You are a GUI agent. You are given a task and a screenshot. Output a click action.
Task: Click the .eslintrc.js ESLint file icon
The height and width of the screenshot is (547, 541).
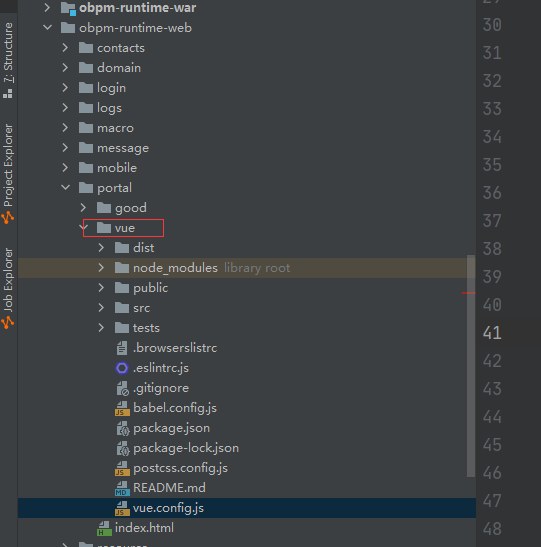[x=122, y=368]
